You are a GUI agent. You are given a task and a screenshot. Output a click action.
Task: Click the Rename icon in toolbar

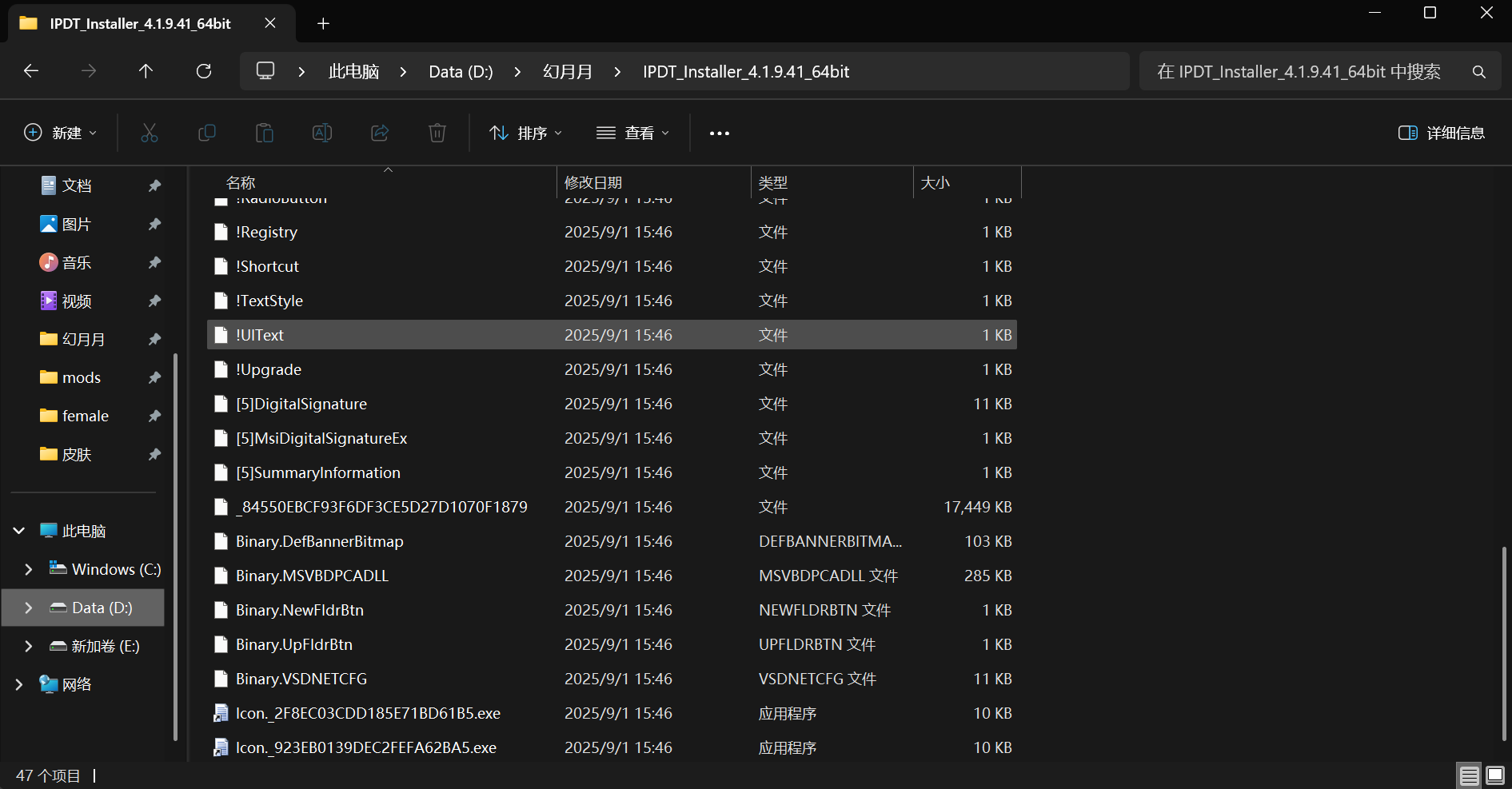click(322, 133)
